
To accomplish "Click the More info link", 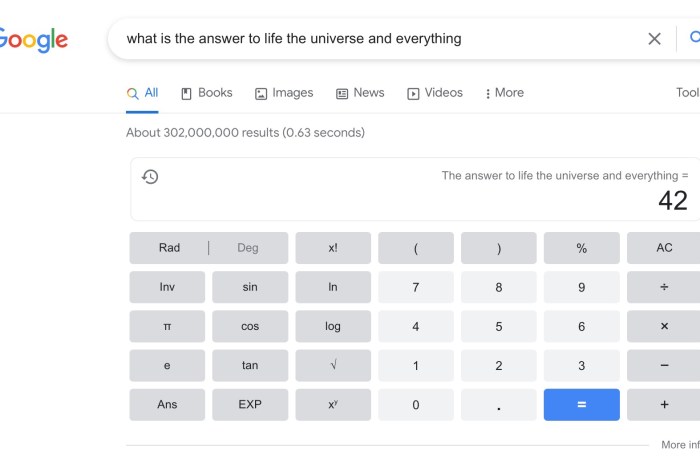I will coord(680,445).
